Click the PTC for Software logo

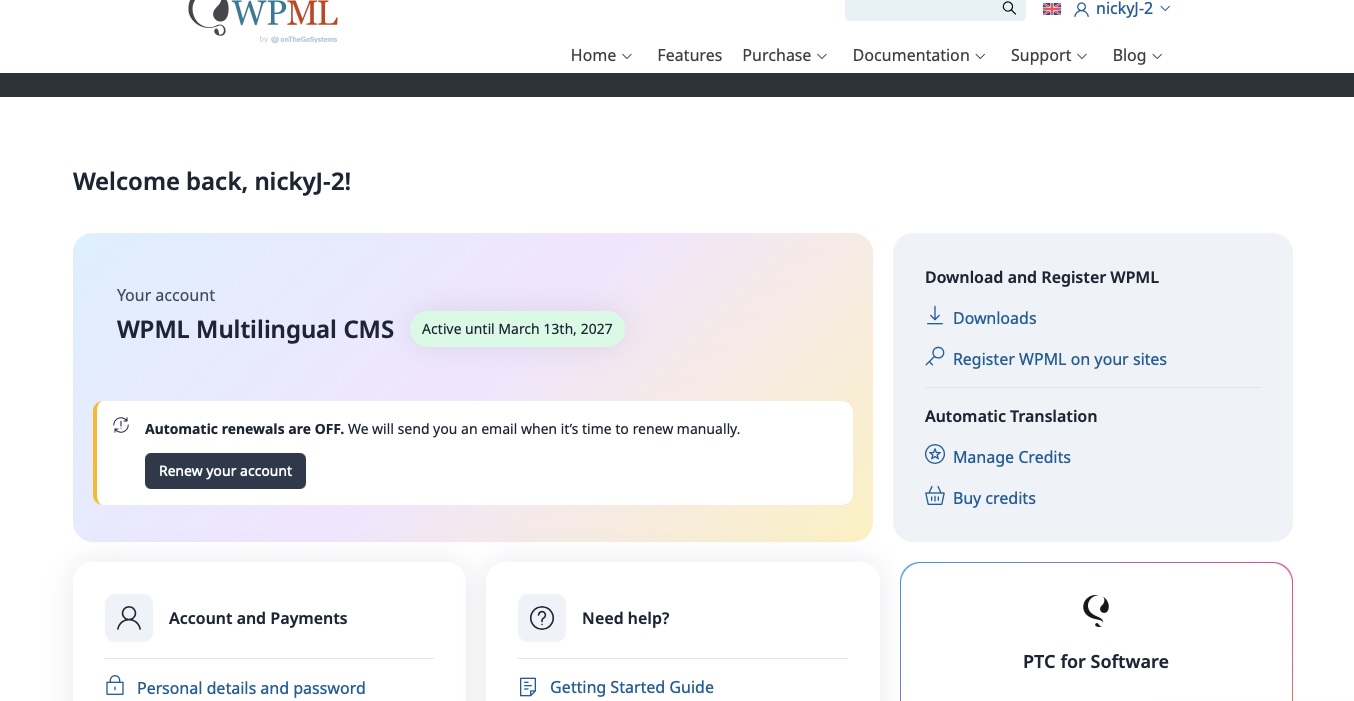(x=1096, y=610)
